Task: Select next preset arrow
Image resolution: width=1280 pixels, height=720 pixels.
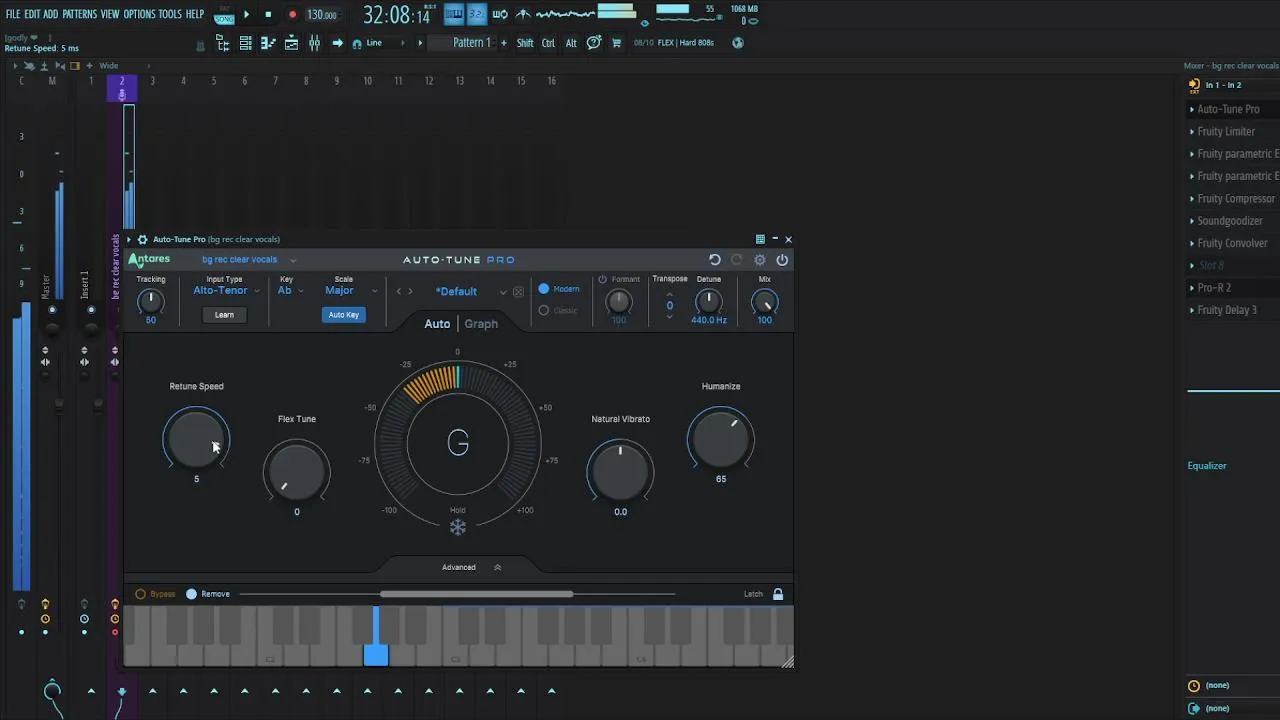Action: [x=410, y=292]
